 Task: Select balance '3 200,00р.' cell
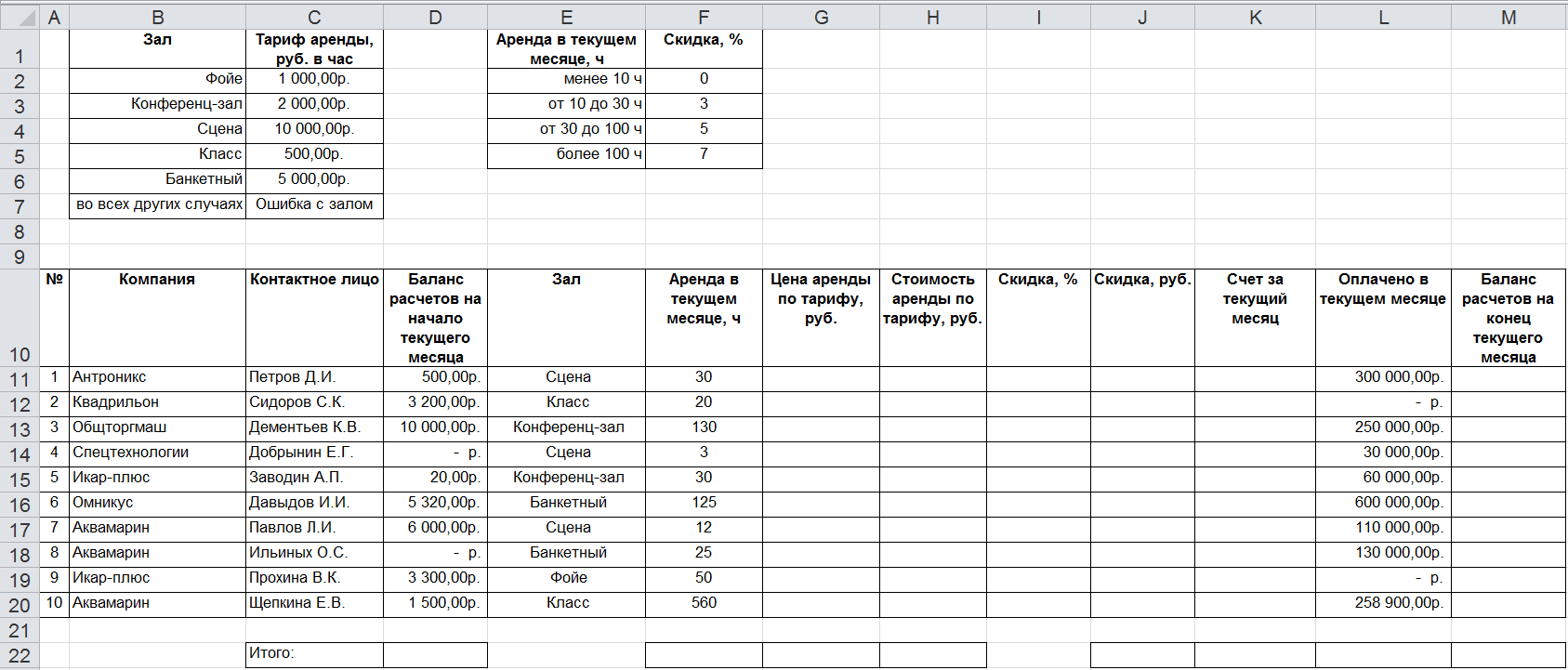point(435,403)
